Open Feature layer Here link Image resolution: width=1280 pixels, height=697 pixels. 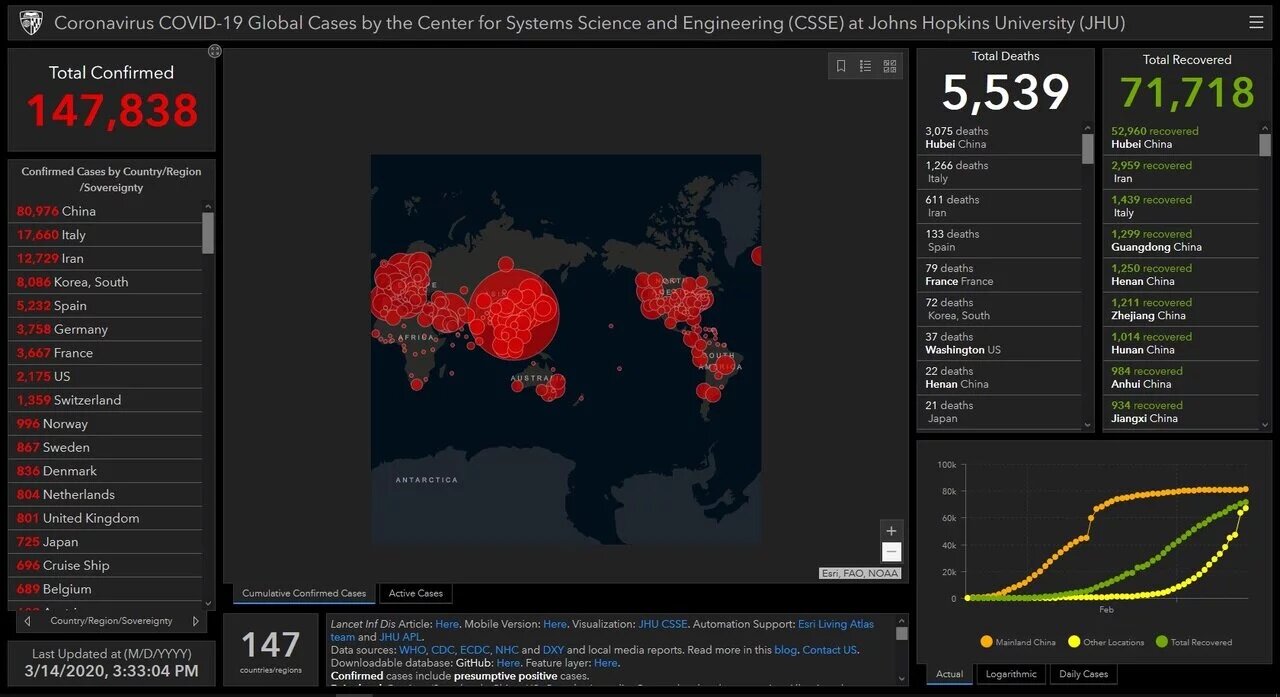(x=605, y=663)
